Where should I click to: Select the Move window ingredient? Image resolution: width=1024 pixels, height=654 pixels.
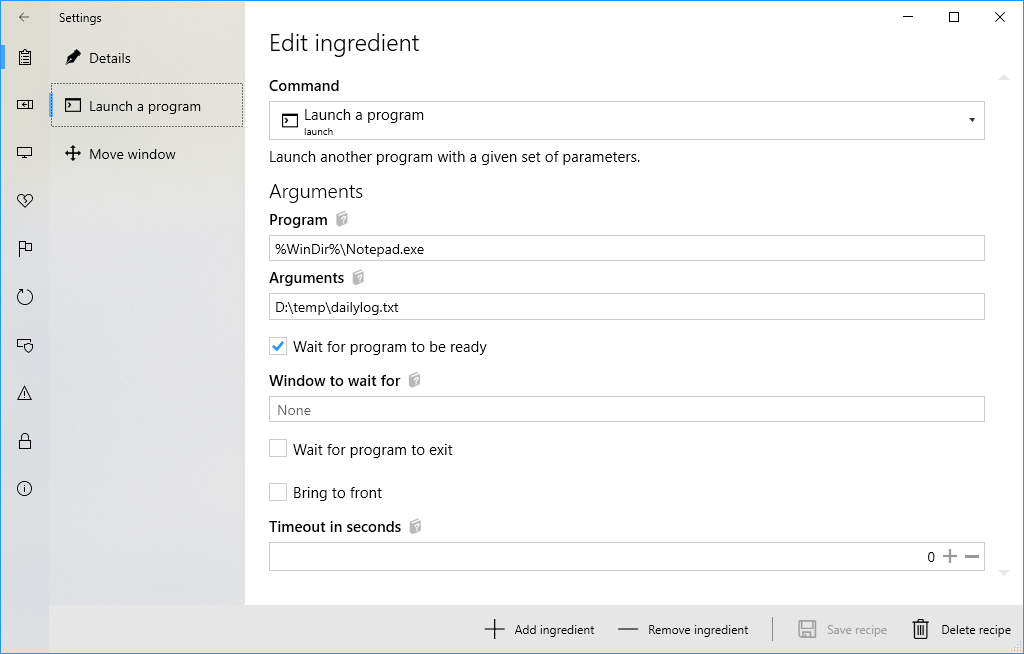click(147, 154)
